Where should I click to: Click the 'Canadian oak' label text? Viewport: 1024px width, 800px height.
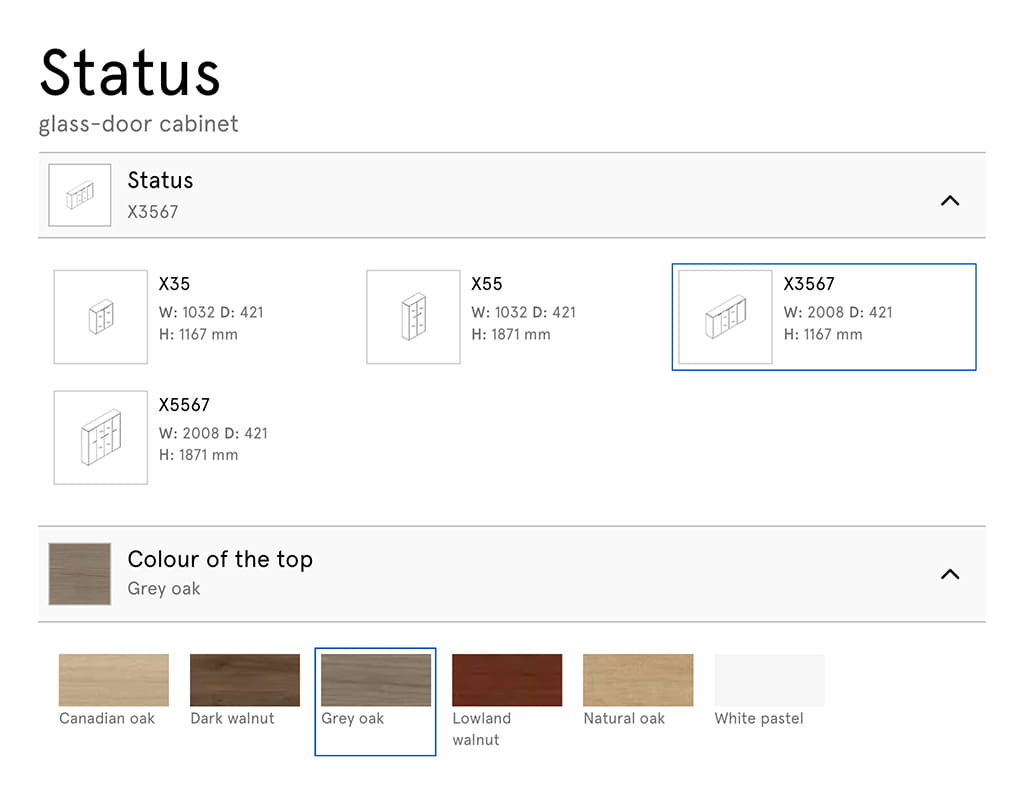[107, 718]
